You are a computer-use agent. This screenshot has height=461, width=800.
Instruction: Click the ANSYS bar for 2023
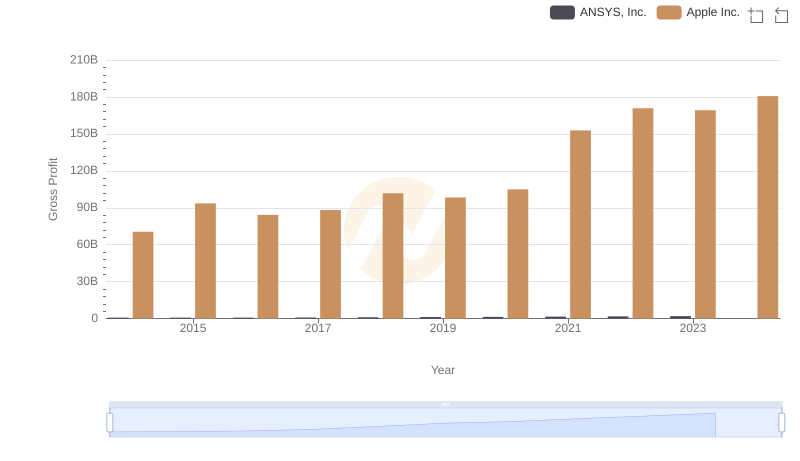681,317
